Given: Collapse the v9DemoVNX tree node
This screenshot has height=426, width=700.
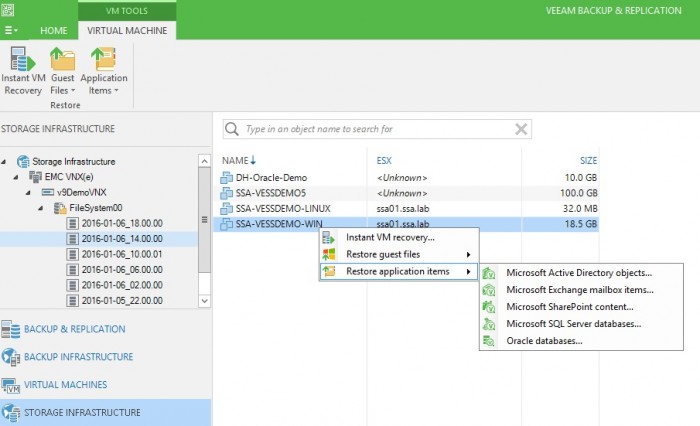Looking at the screenshot, I should click(29, 192).
